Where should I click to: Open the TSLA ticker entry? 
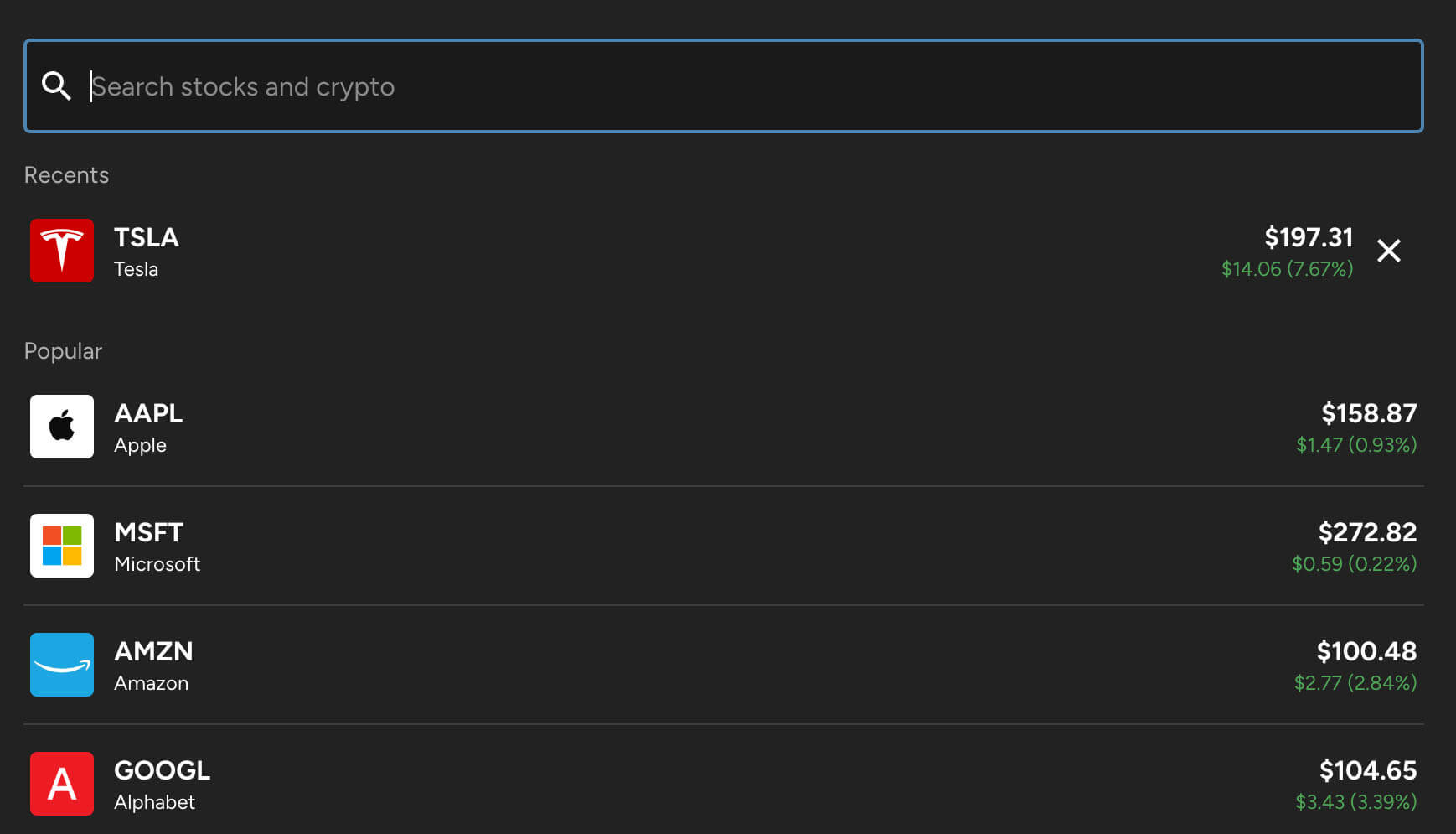pos(147,237)
